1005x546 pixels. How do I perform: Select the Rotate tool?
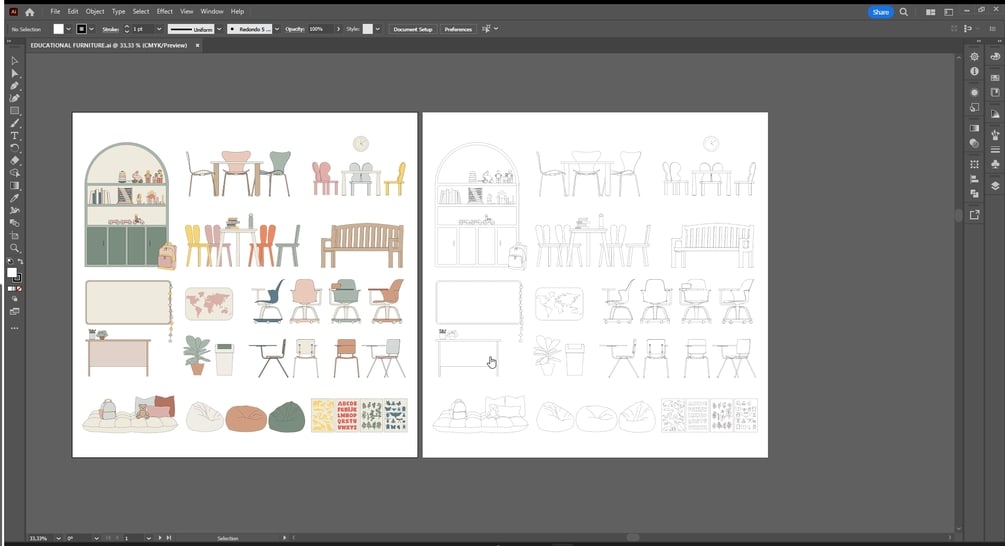pos(14,148)
